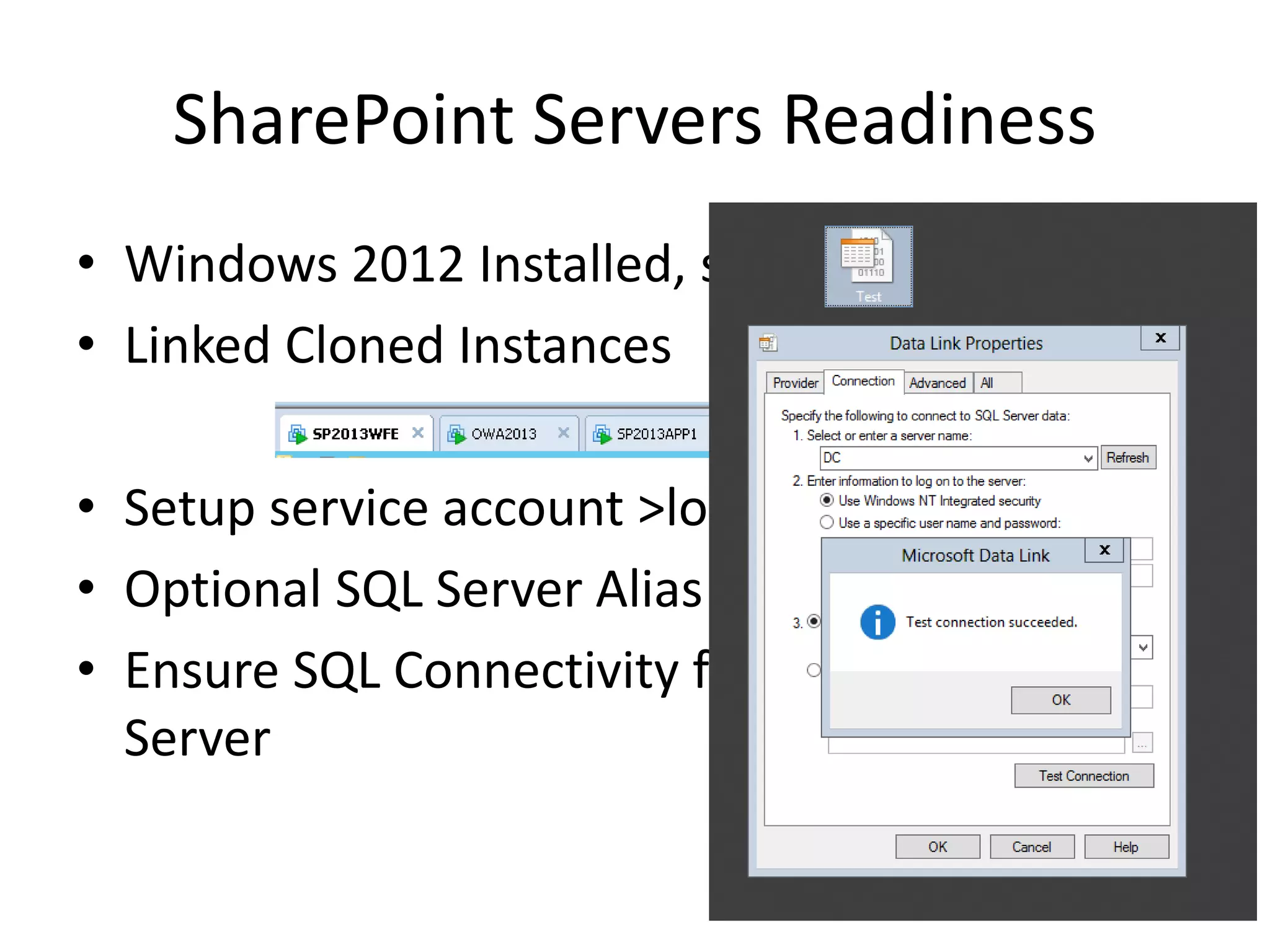Click the Refresh button
The width and height of the screenshot is (1270, 952).
1128,458
